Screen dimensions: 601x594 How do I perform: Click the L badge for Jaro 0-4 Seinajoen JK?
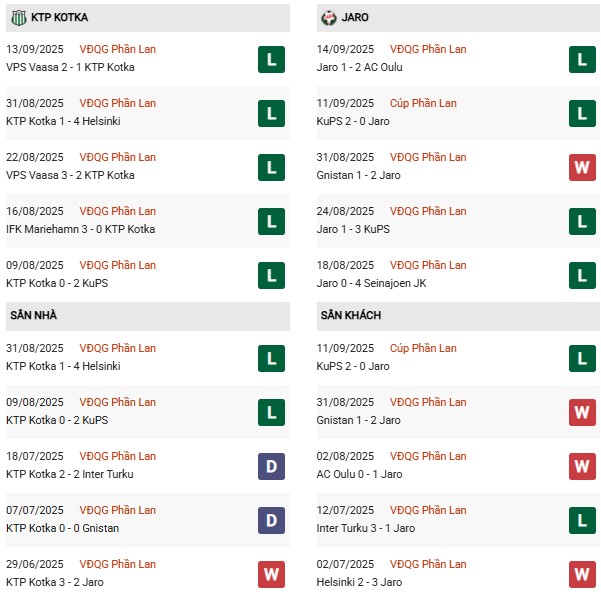coord(582,276)
